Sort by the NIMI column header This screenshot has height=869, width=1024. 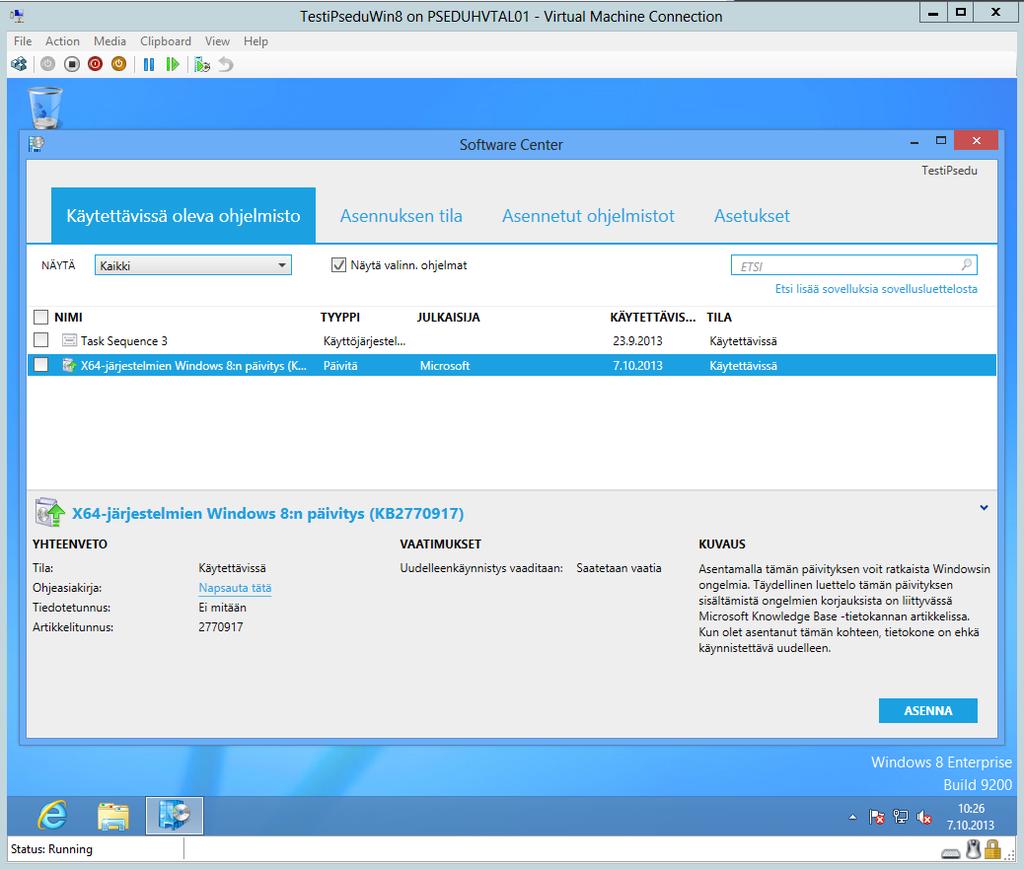pyautogui.click(x=68, y=317)
